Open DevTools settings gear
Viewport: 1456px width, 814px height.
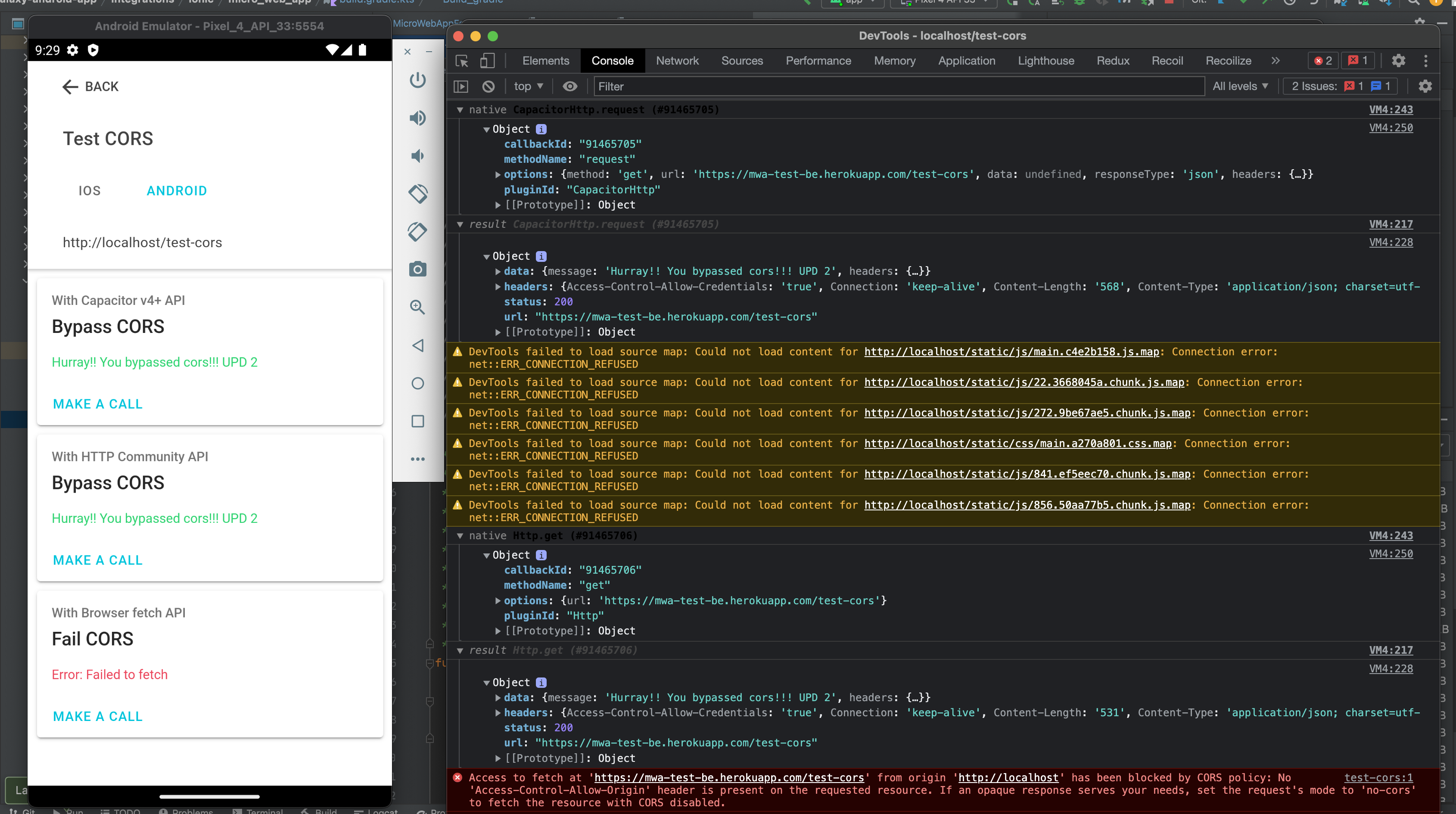tap(1400, 60)
